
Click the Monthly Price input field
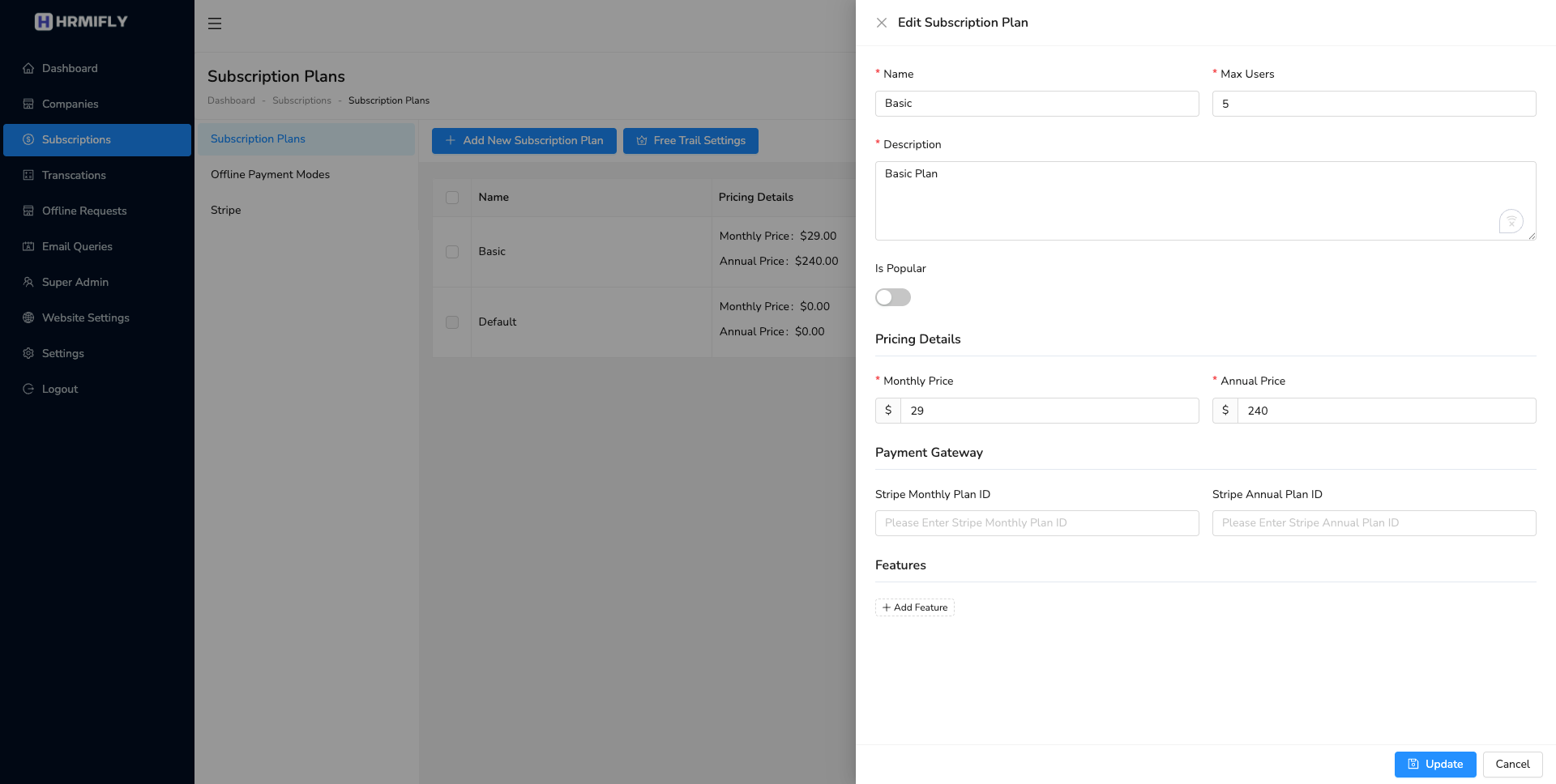coord(1050,411)
